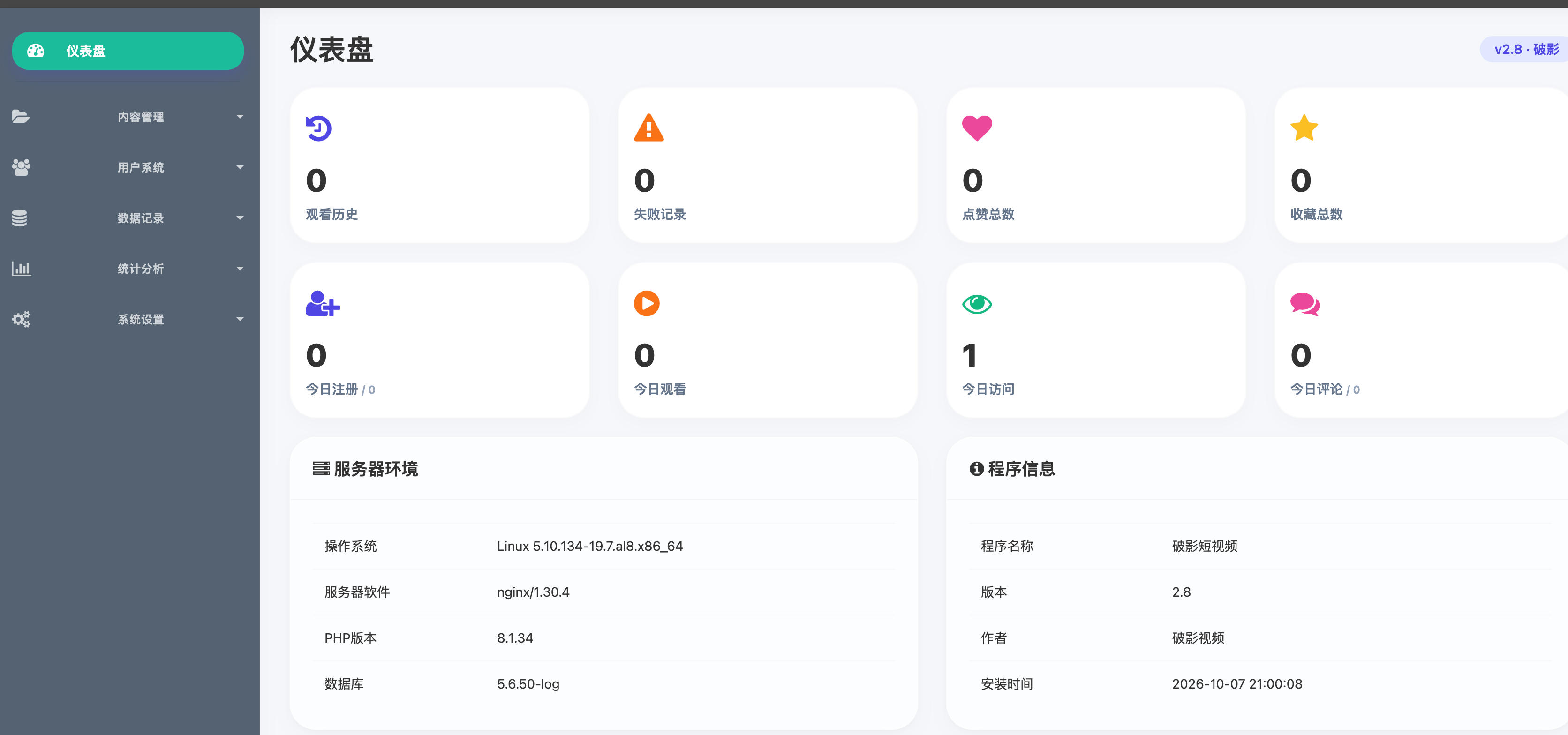This screenshot has width=1568, height=735.
Task: Open the 系统设置 menu label
Action: (x=141, y=319)
